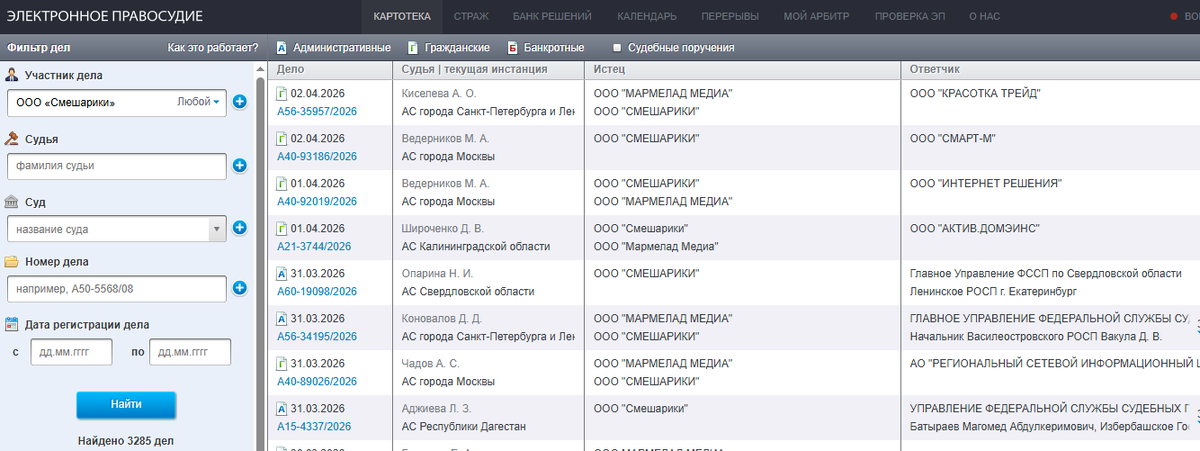Switch to МОЙ АРБИТР tab

click(x=816, y=17)
